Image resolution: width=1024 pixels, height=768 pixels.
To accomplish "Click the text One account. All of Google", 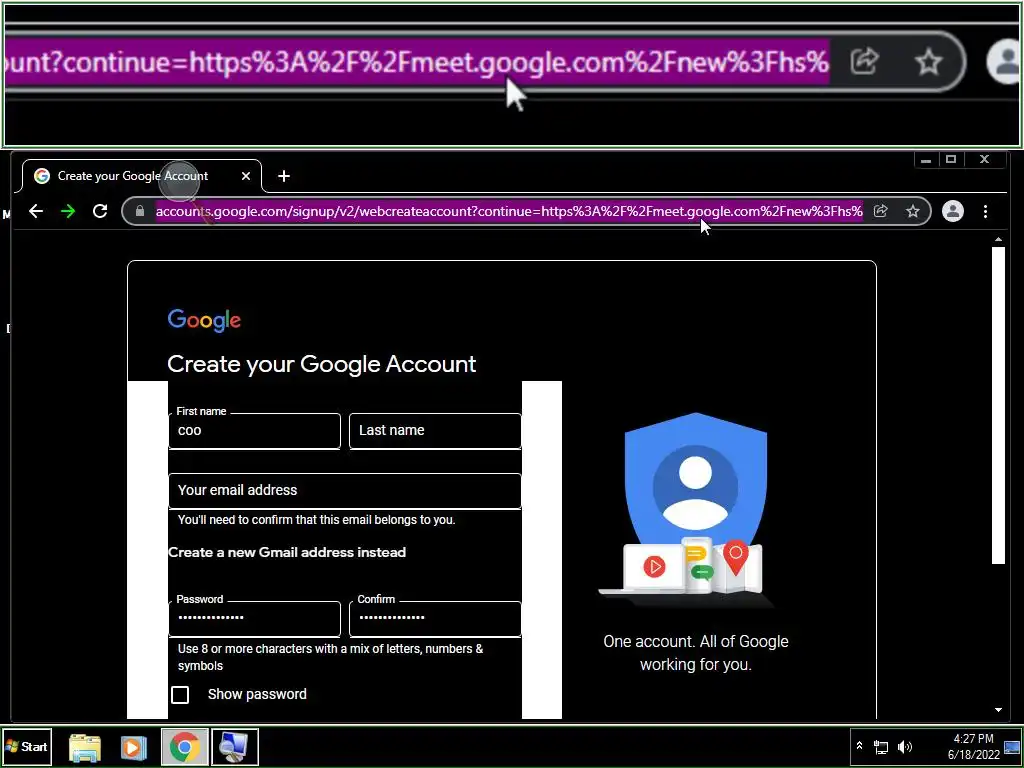I will (x=696, y=642).
